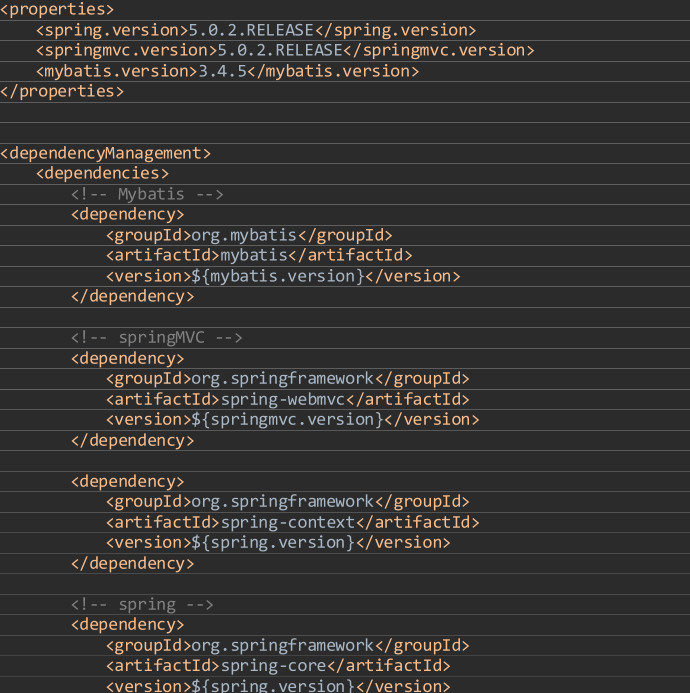The width and height of the screenshot is (690, 693).
Task: Select the artifactId spring-webmvc line
Action: tap(287, 400)
